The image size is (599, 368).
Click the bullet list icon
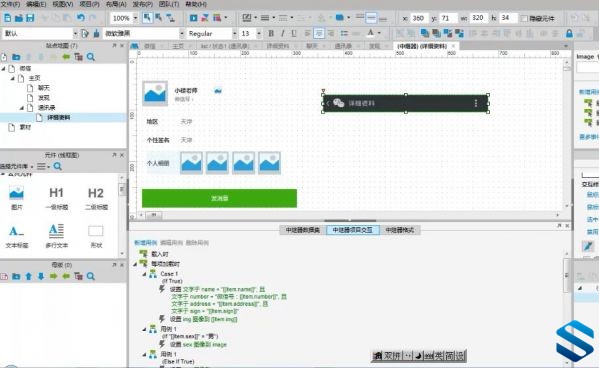(344, 34)
